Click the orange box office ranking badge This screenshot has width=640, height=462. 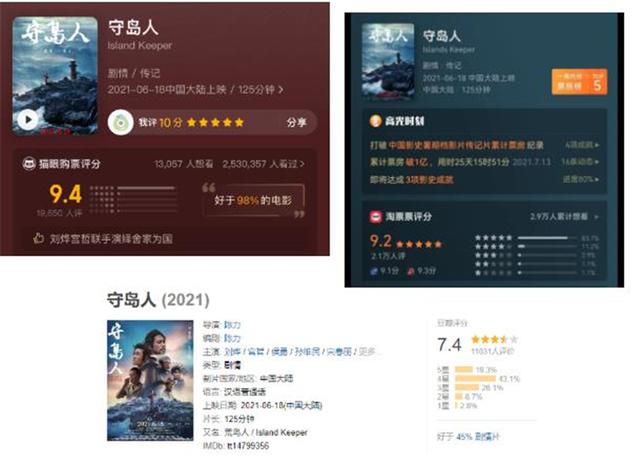tap(579, 82)
